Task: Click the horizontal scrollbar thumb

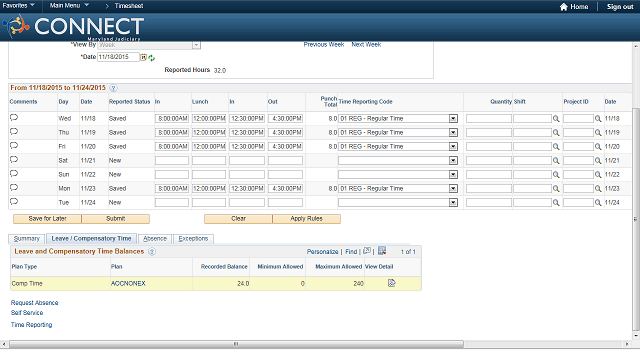Action: 236,344
